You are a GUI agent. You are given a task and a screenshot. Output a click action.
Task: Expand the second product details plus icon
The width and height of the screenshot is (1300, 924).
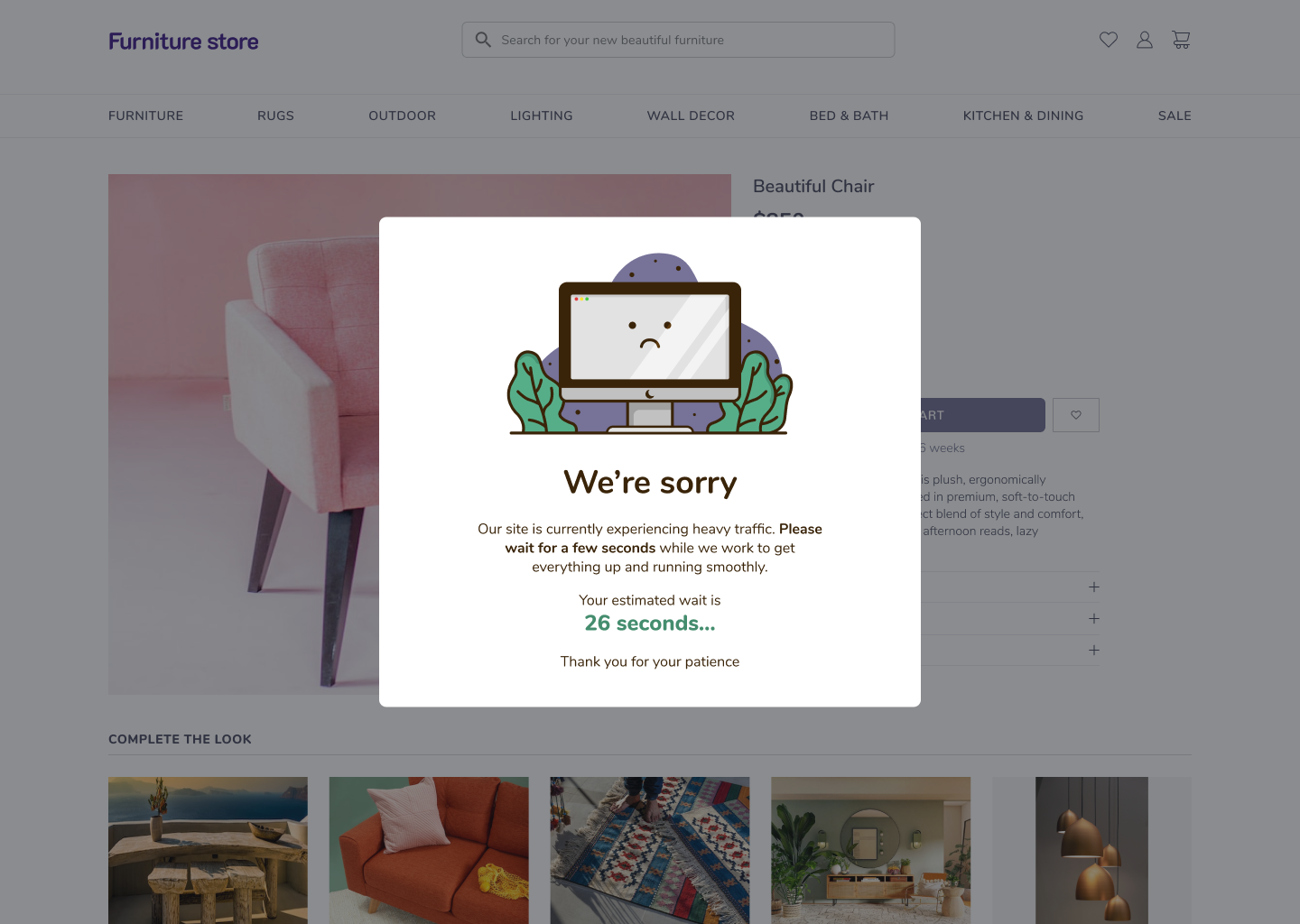coord(1094,619)
